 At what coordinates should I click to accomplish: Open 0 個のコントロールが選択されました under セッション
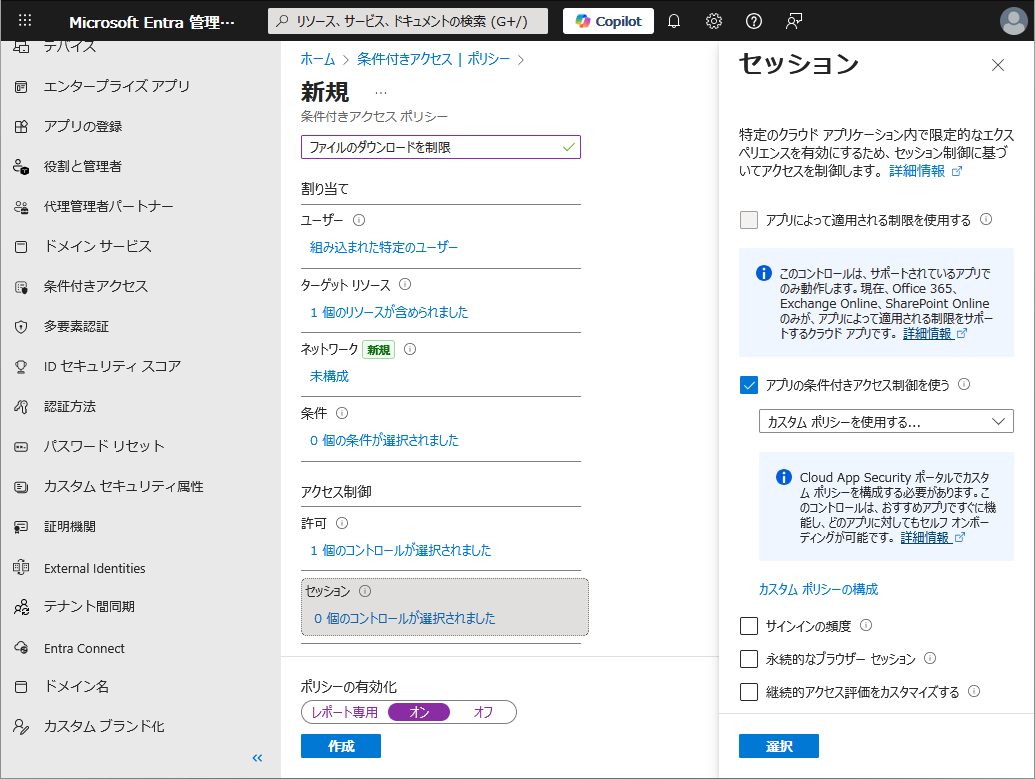(x=405, y=619)
